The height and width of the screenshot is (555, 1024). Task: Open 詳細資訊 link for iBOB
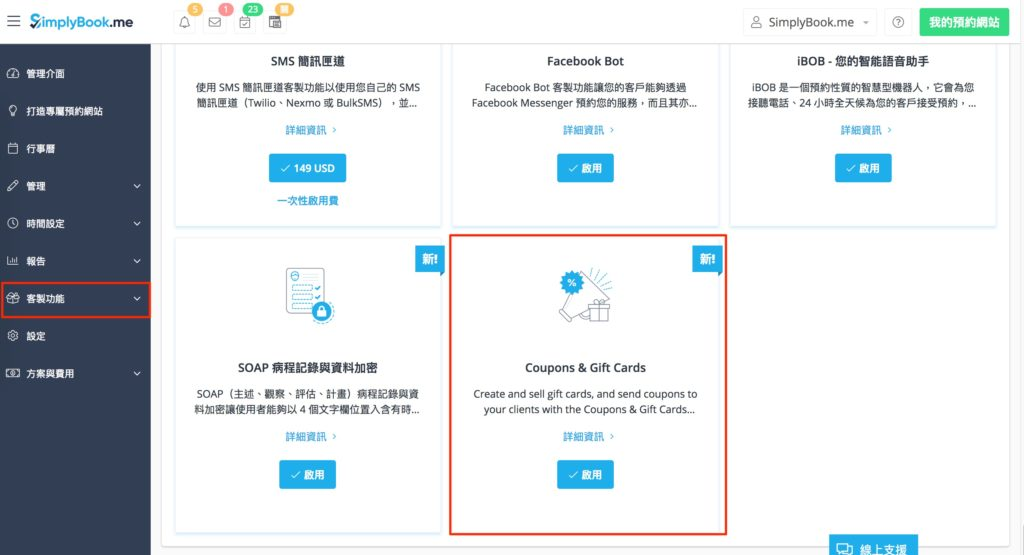[866, 130]
